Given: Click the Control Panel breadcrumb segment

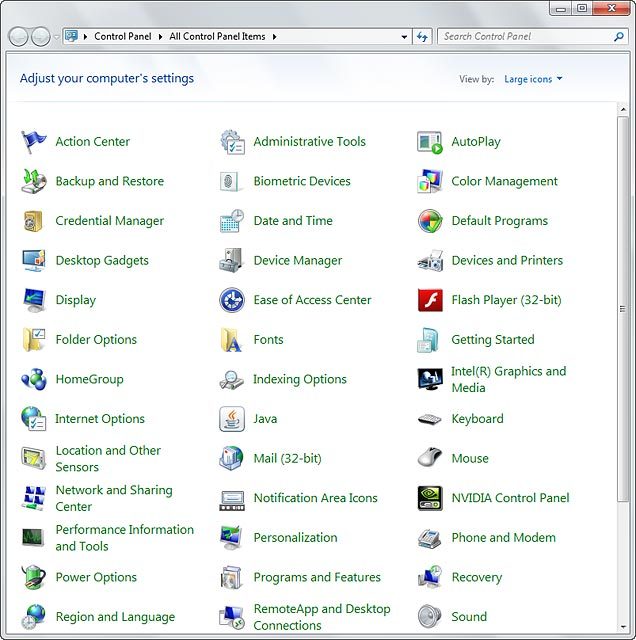Looking at the screenshot, I should pos(123,37).
